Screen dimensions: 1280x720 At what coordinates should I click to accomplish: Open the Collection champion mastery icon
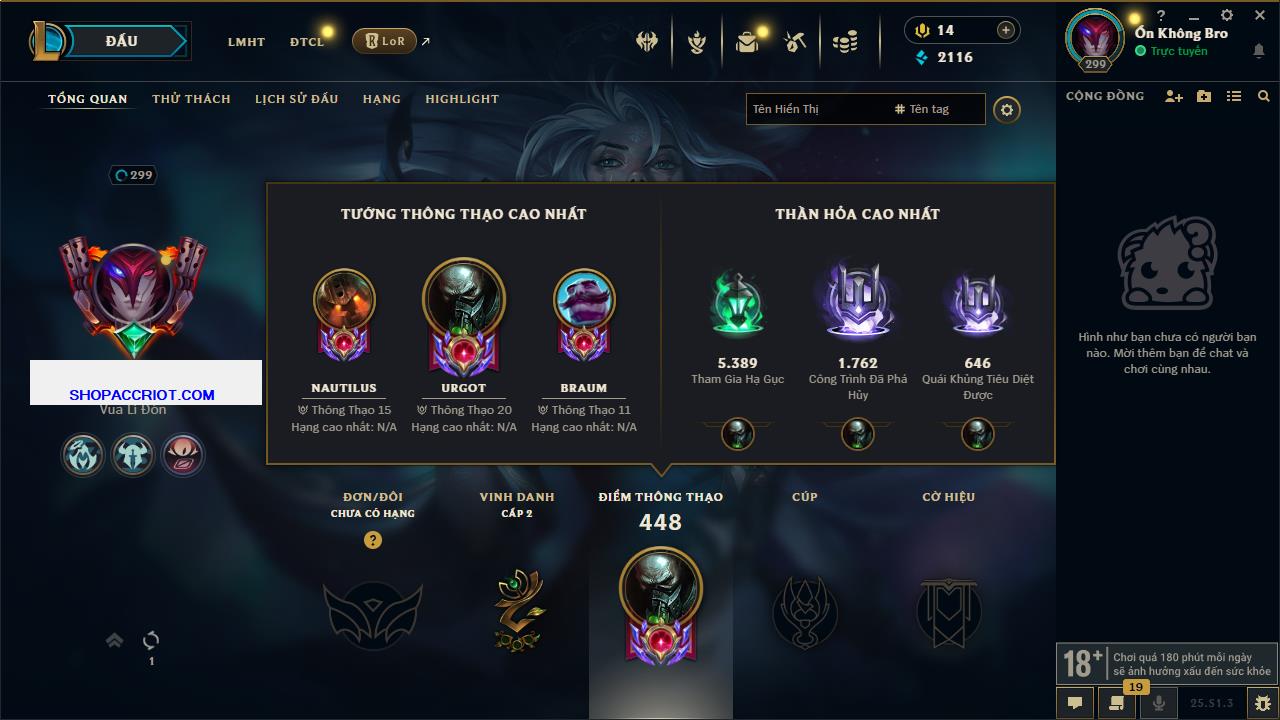[x=697, y=42]
